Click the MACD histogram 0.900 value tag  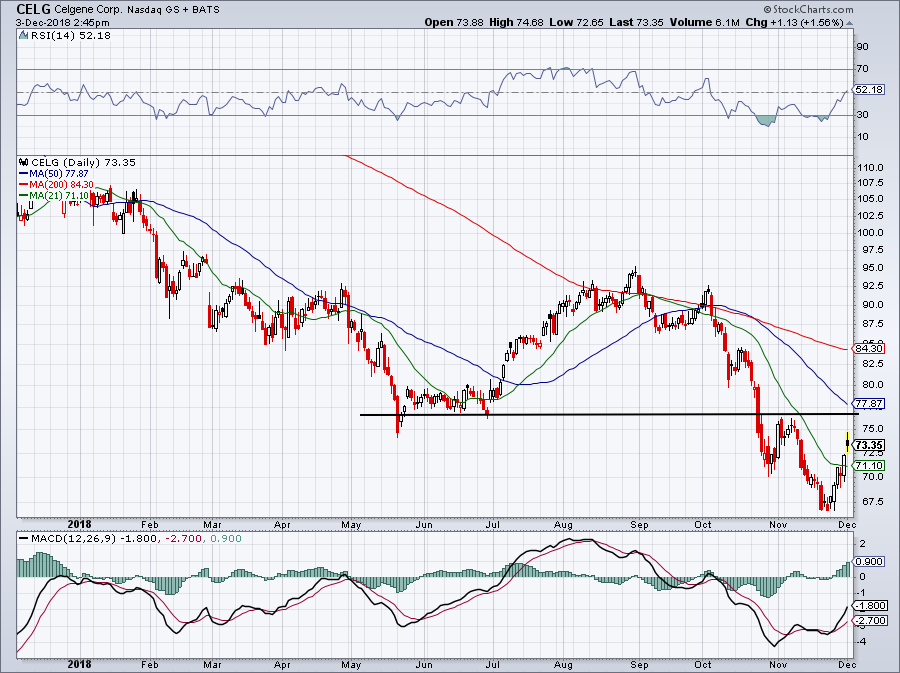pos(868,562)
